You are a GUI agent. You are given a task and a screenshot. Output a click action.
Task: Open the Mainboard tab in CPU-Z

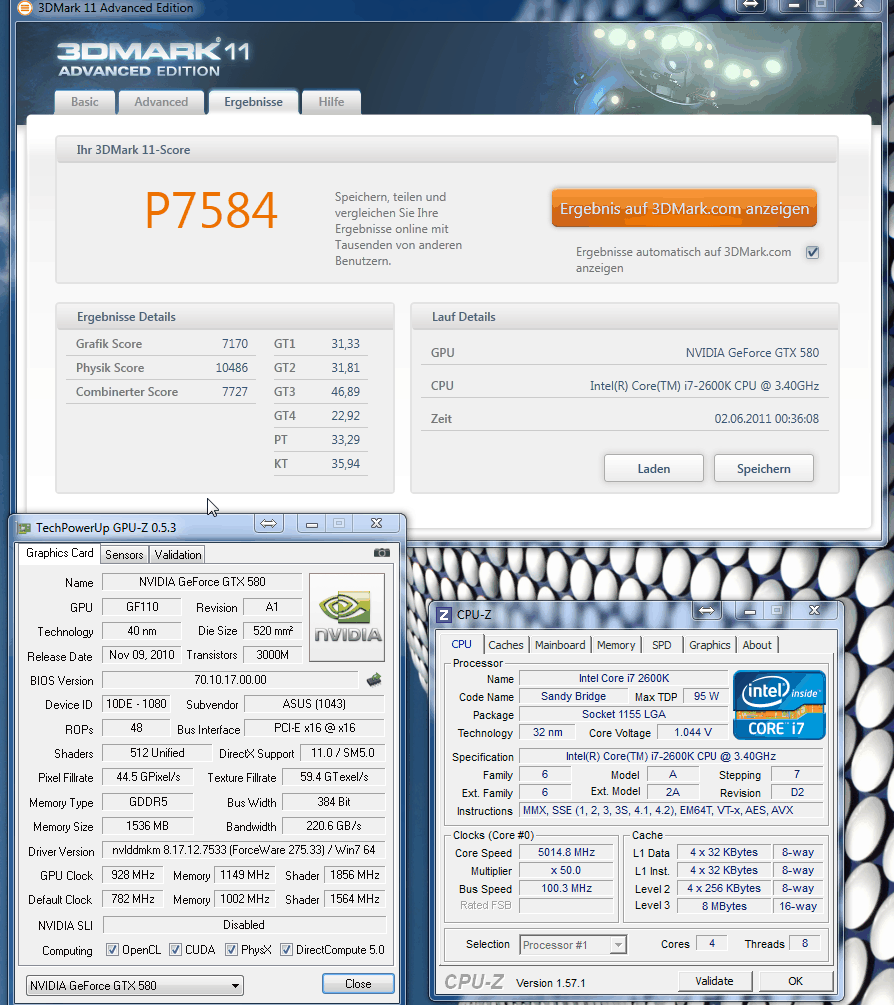(560, 645)
